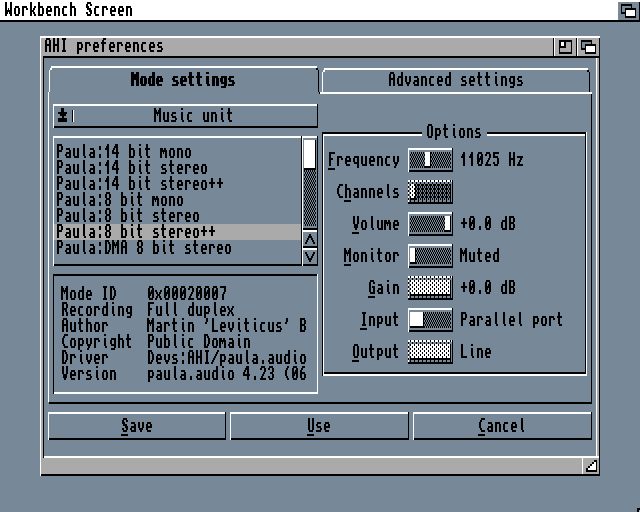
Task: Select Paula:DMA 8 bit stereo mode
Action: point(143,248)
